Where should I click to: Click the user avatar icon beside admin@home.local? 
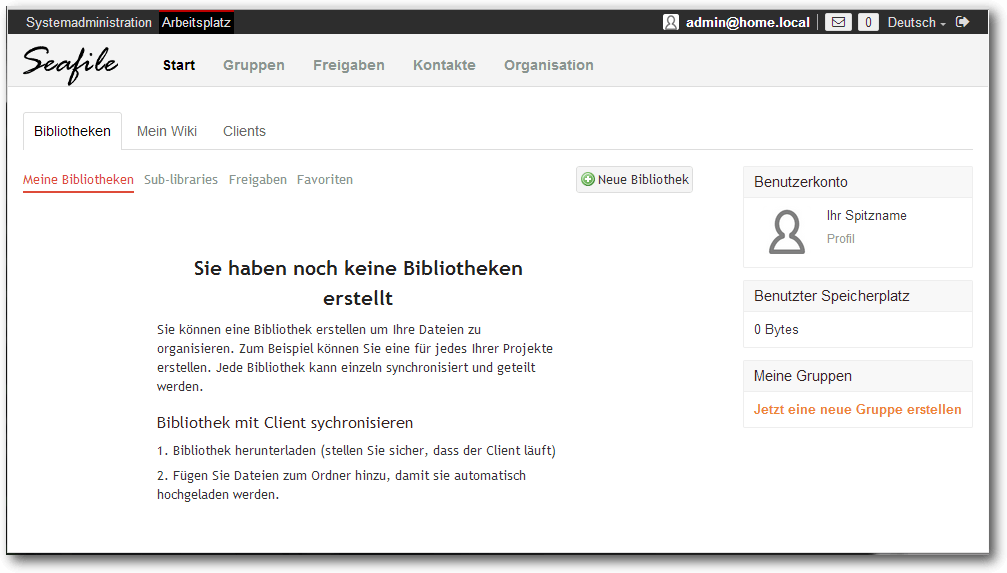pyautogui.click(x=670, y=22)
